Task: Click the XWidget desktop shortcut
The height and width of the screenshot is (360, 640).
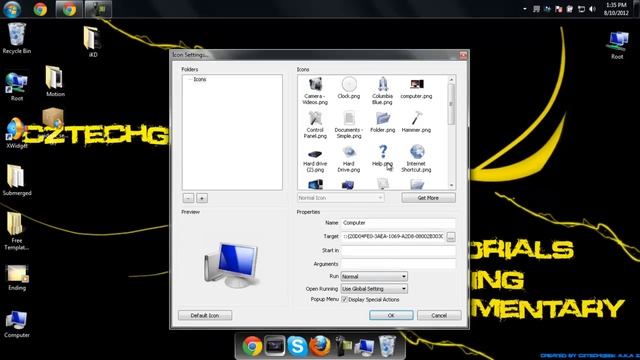Action: (16, 133)
